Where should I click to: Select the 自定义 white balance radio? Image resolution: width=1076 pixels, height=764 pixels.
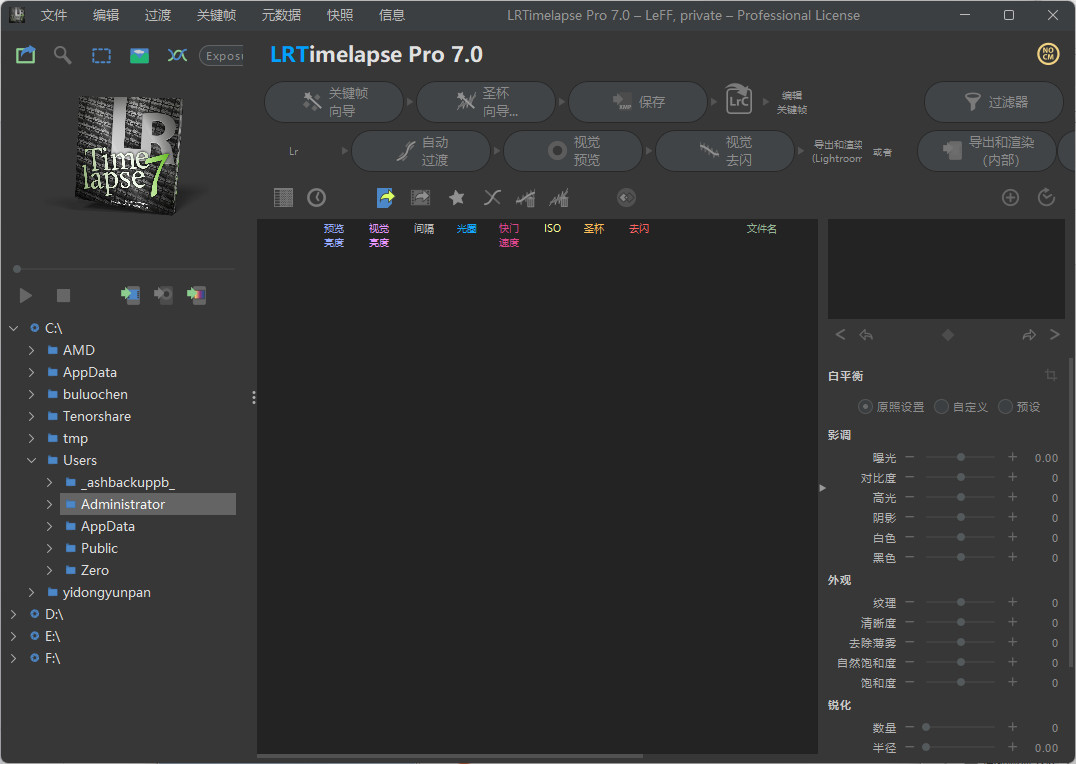942,406
